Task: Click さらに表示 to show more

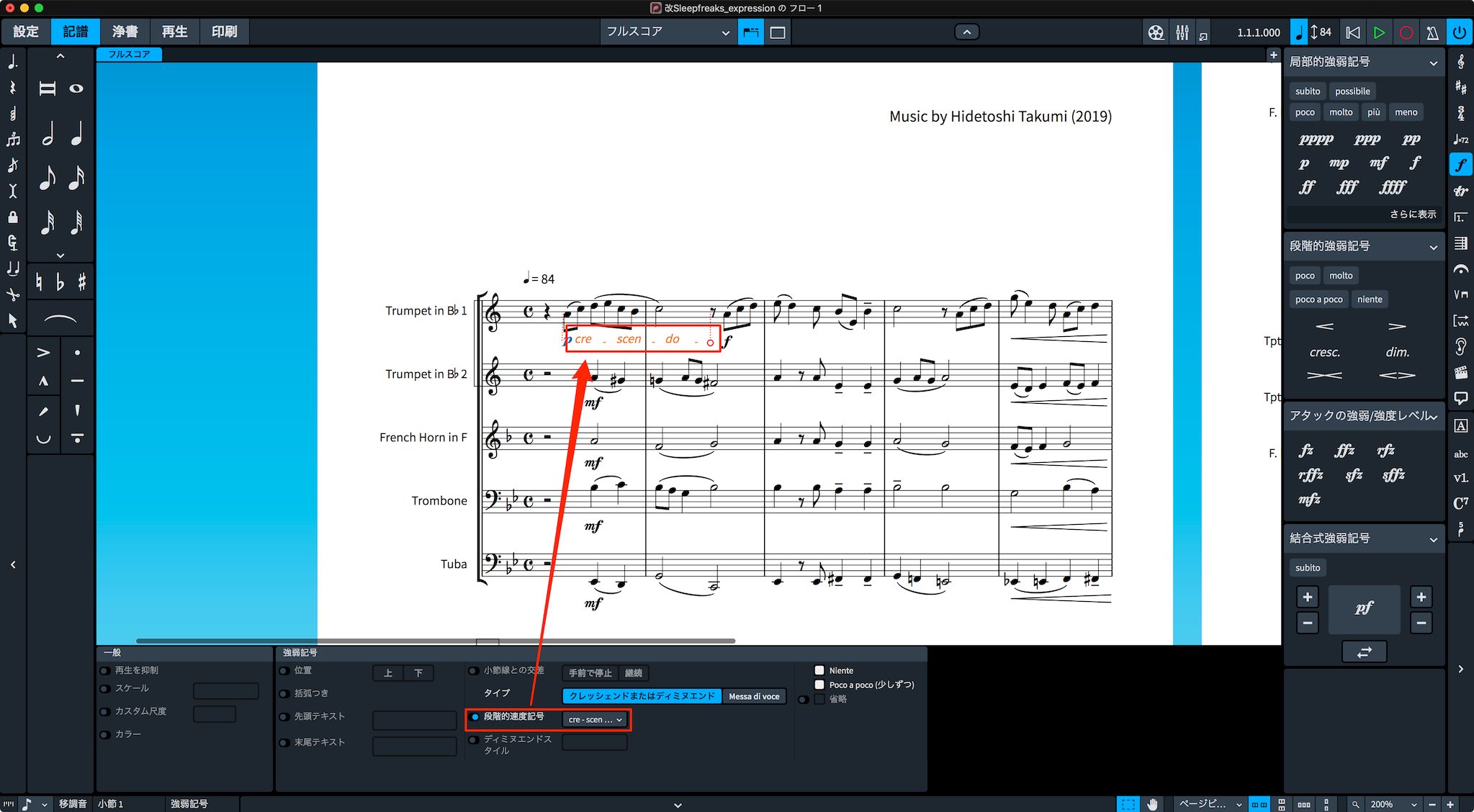Action: pyautogui.click(x=1413, y=215)
